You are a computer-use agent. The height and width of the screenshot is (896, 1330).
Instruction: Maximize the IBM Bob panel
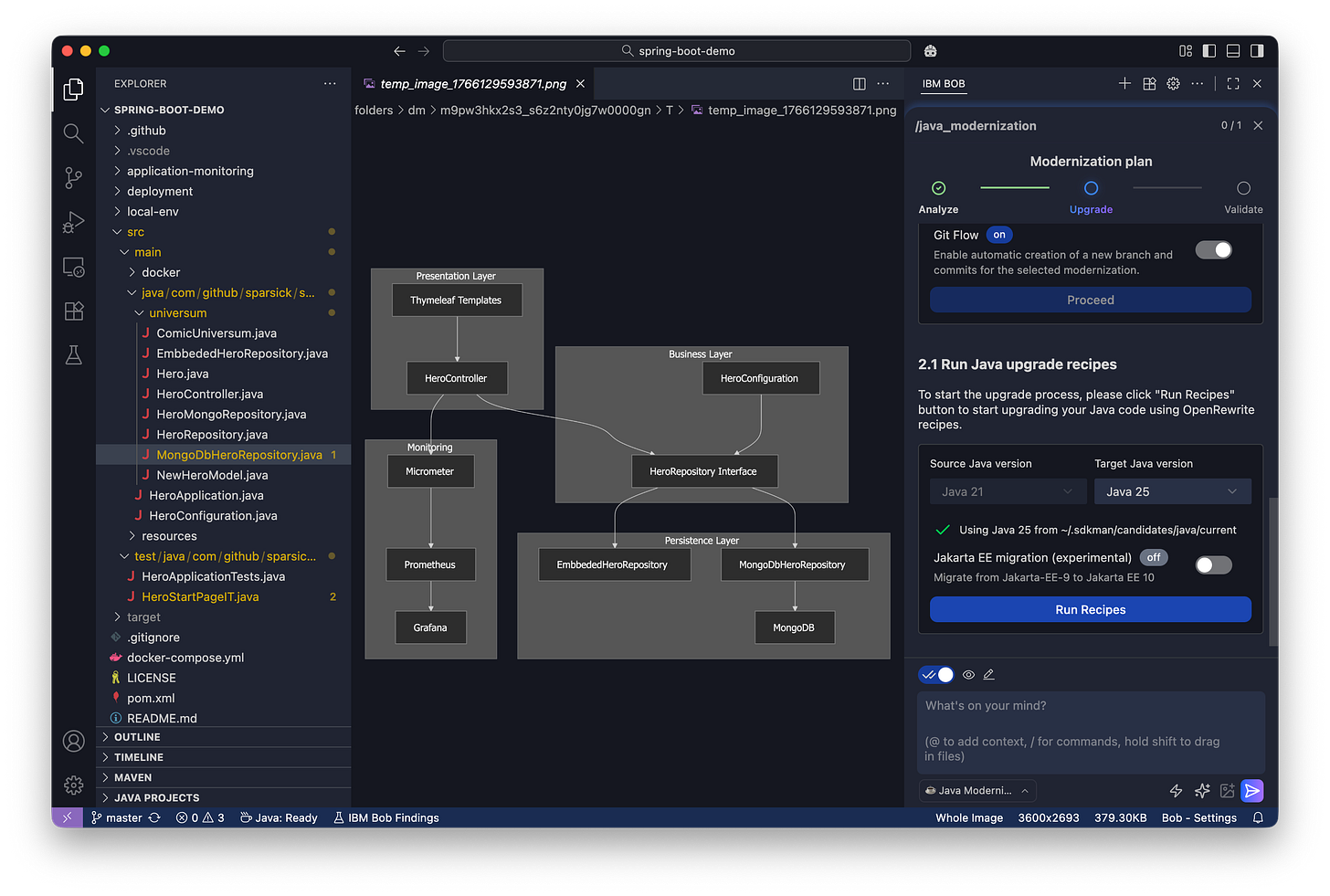1233,83
